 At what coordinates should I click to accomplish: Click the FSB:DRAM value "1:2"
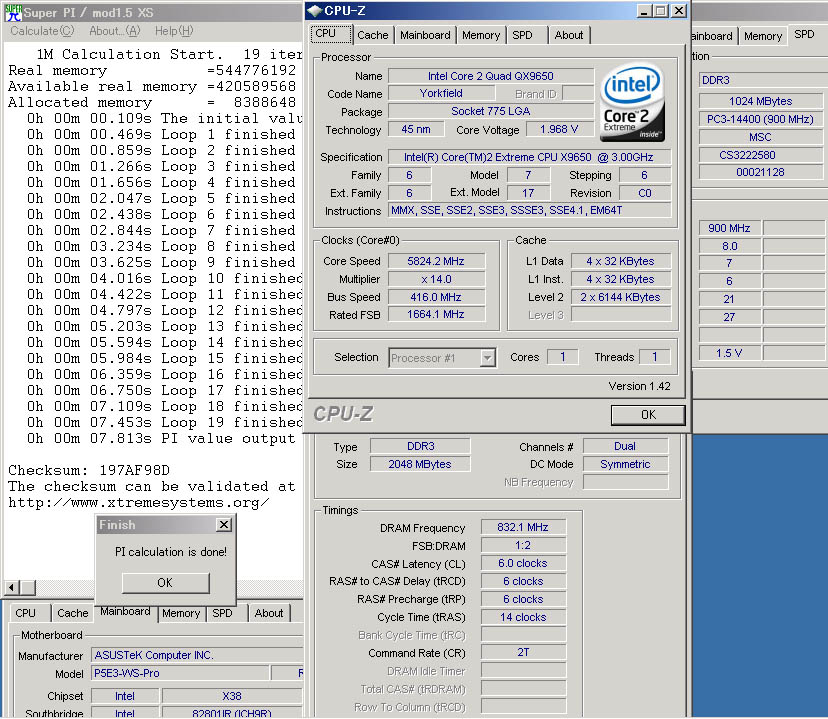[x=523, y=545]
